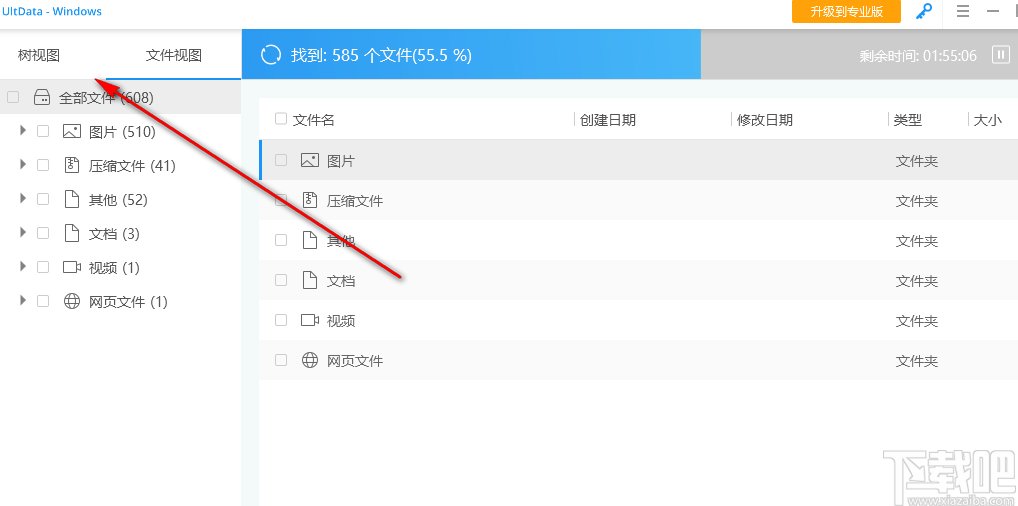Viewport: 1018px width, 506px height.
Task: Click the drive icon beside 全部文件
Action: coord(42,97)
